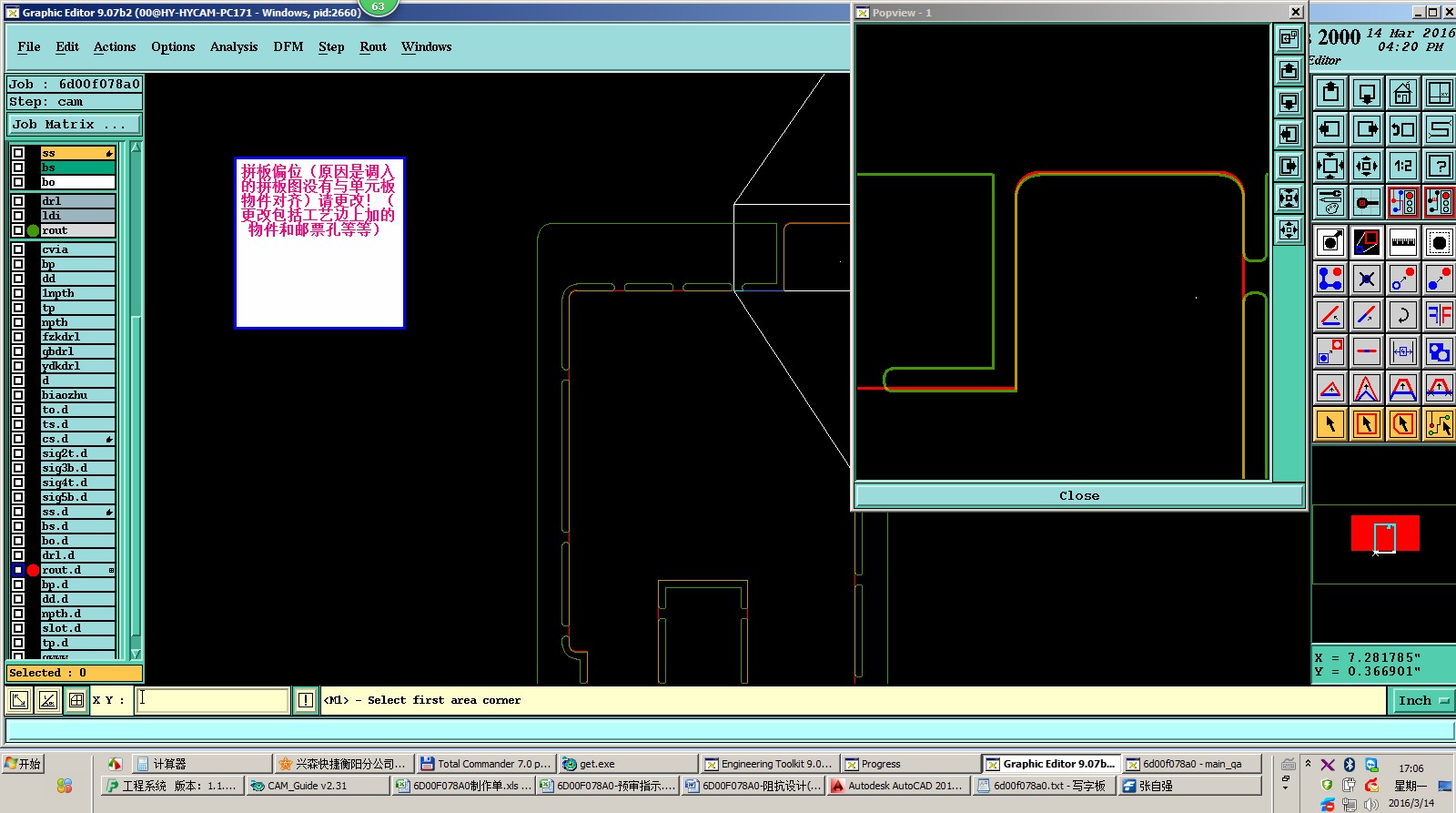Select the gbdrl layer name
This screenshot has height=813, width=1456.
click(78, 351)
